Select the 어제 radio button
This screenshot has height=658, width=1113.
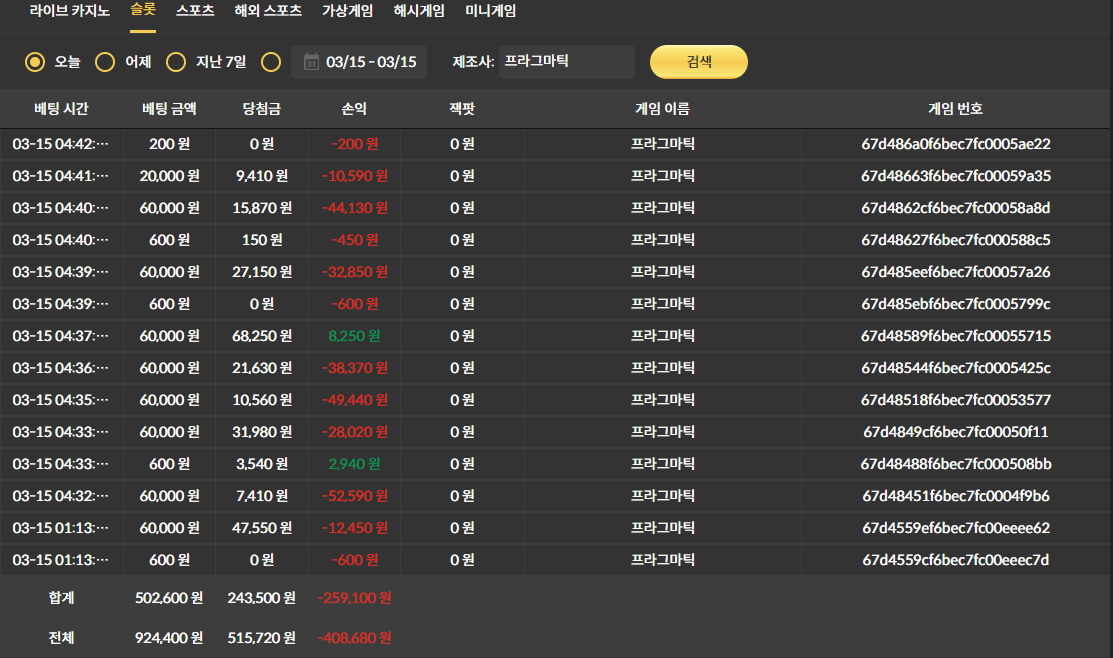click(105, 62)
